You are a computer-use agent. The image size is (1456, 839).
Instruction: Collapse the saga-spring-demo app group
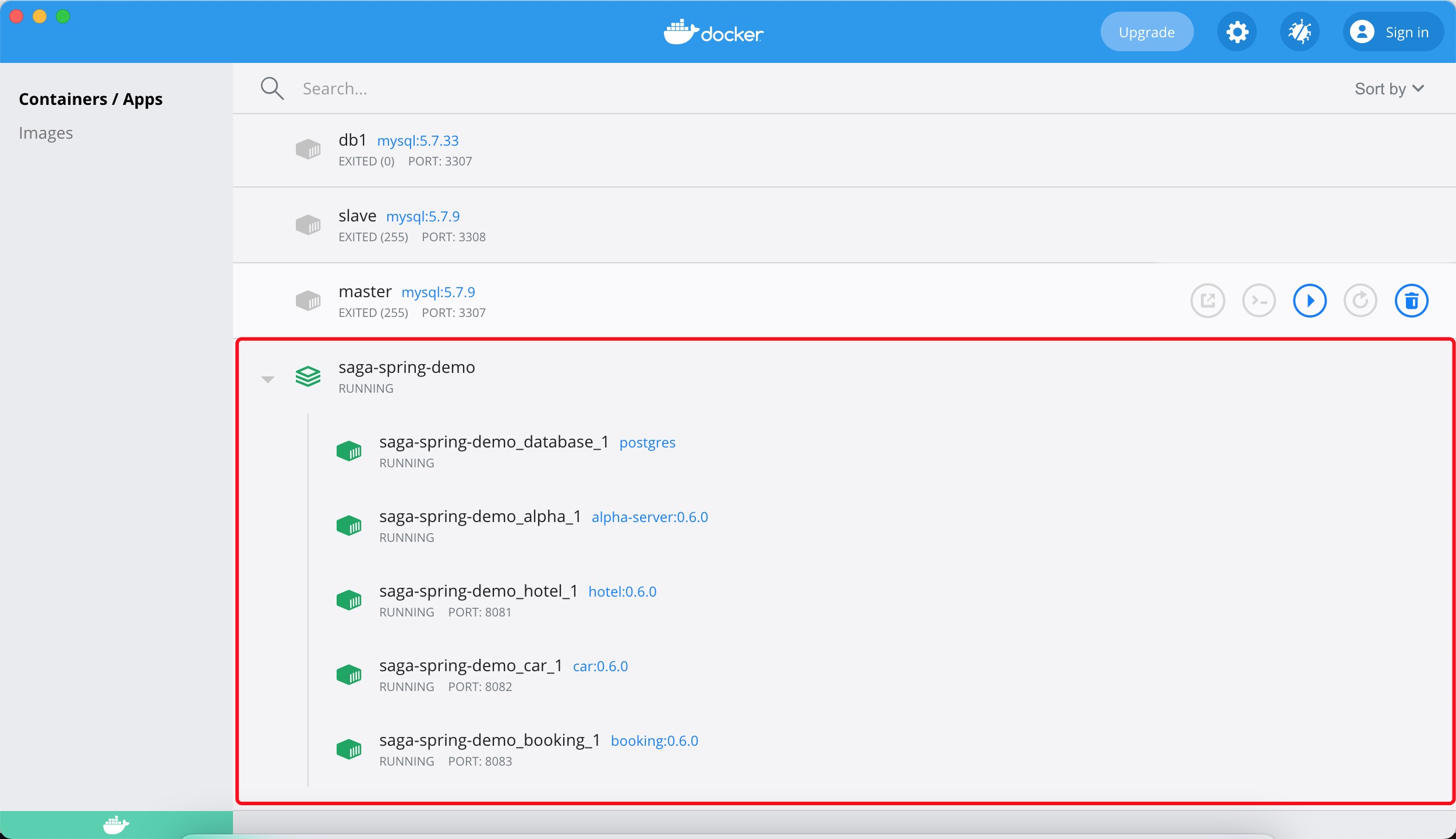pyautogui.click(x=268, y=379)
